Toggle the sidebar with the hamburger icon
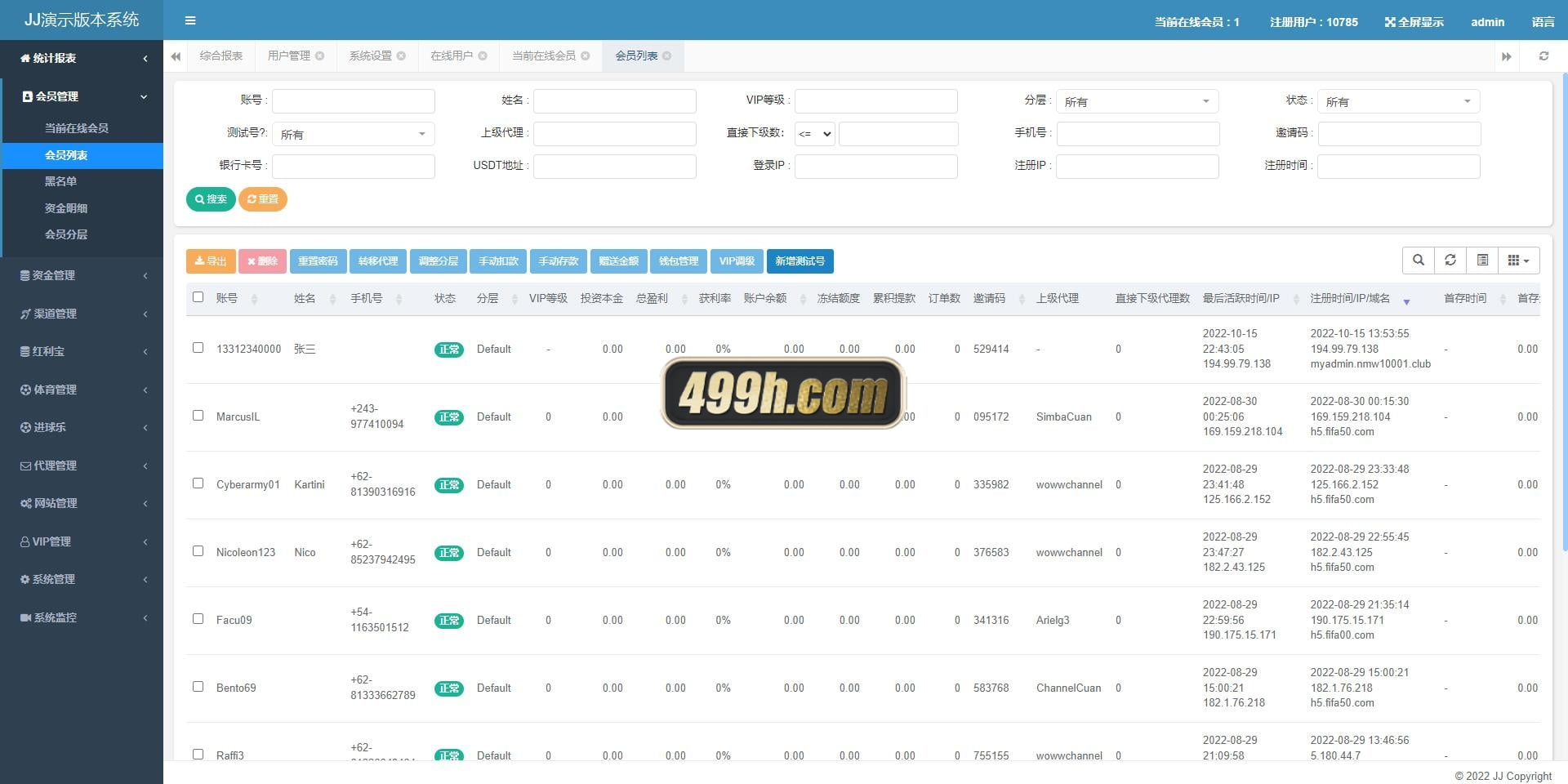 [x=190, y=20]
